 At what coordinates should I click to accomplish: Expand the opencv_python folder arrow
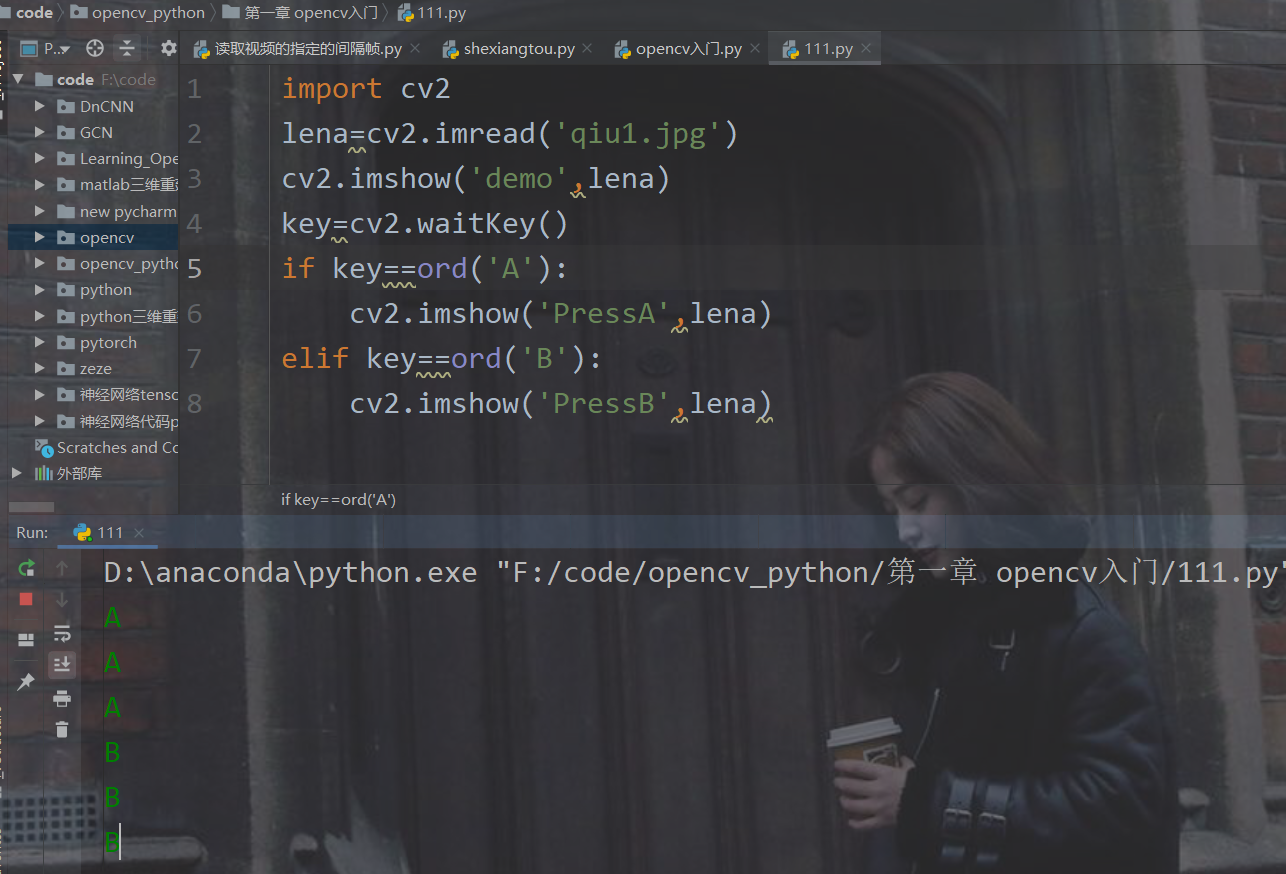pos(40,263)
